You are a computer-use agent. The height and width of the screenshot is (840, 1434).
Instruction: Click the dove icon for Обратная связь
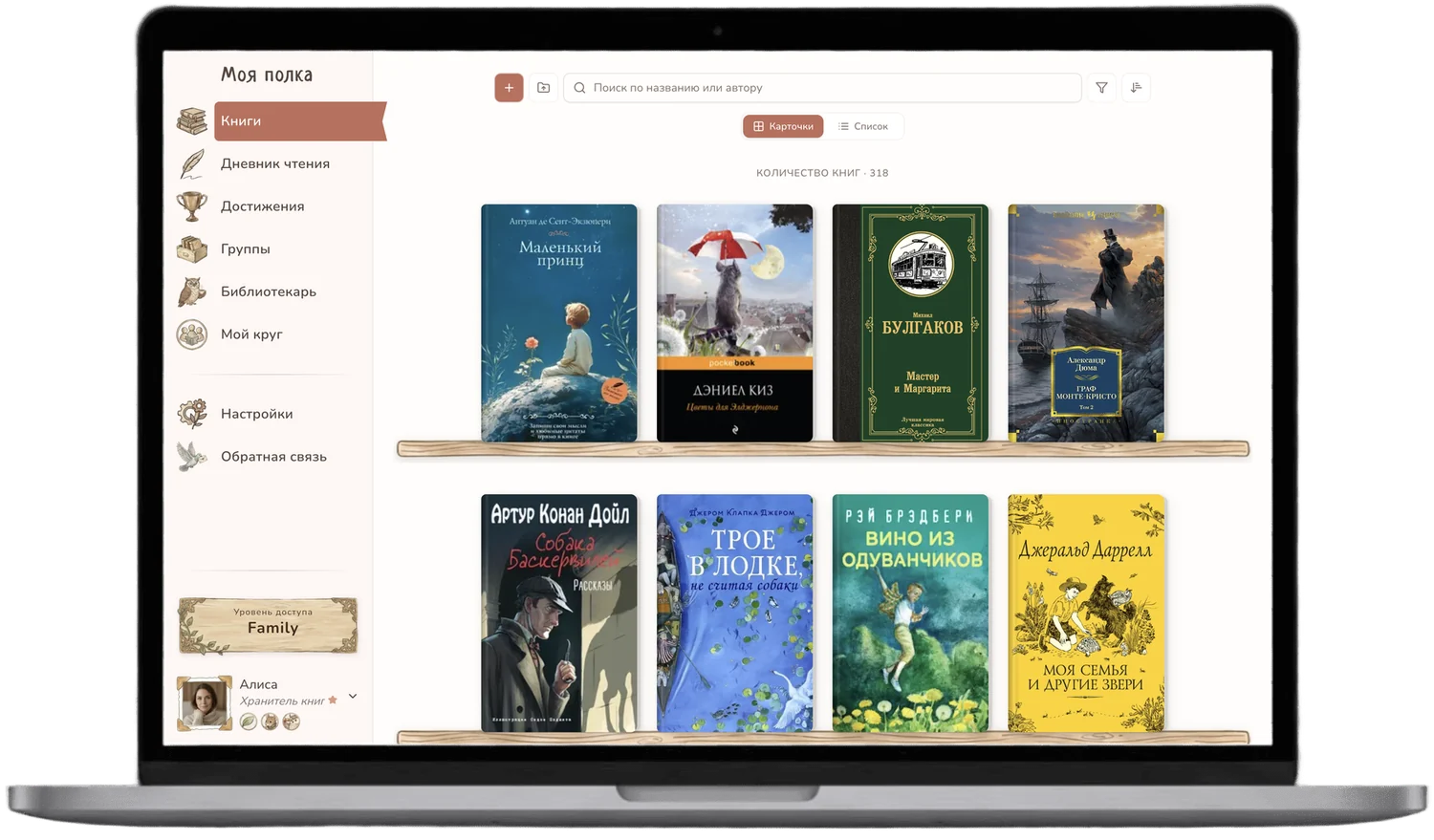coord(192,457)
